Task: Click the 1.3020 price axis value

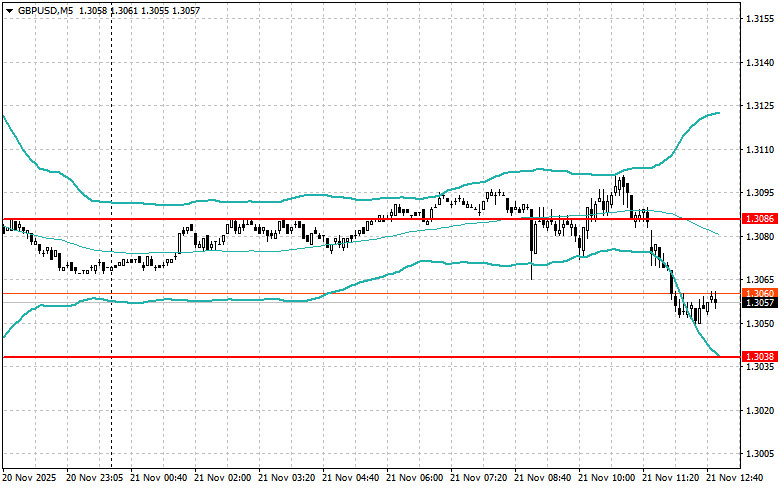Action: click(760, 411)
